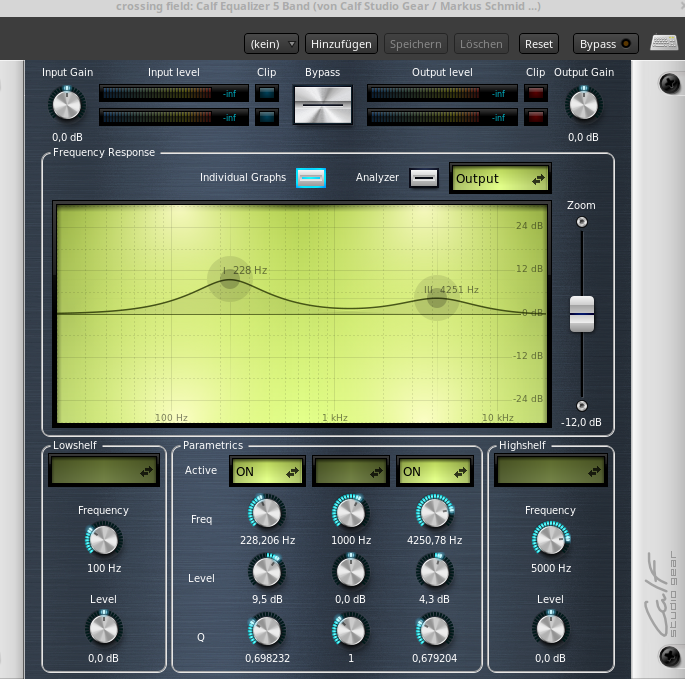
Task: Open the (kein) preset dropdown
Action: (271, 44)
